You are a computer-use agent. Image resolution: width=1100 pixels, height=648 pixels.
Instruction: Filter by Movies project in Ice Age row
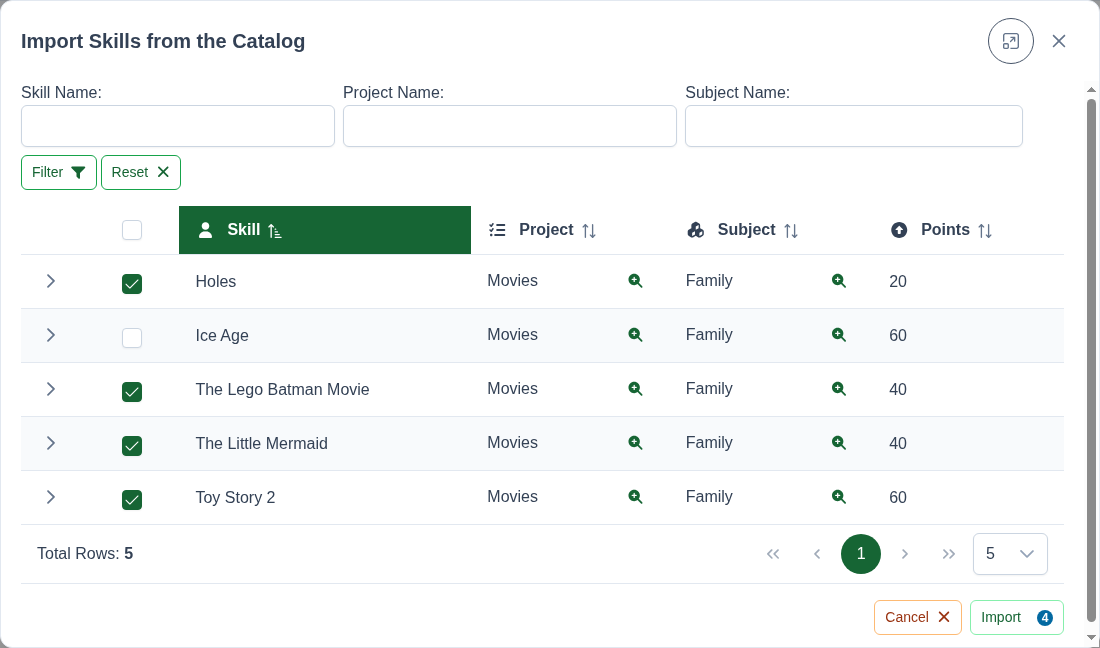tap(636, 335)
